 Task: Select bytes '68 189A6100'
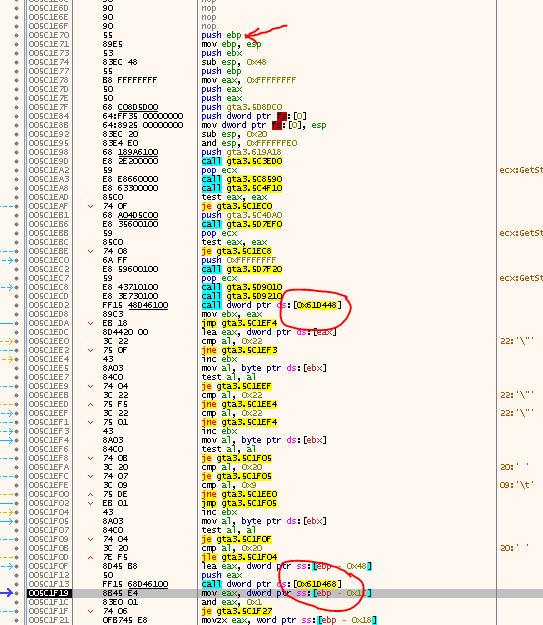pyautogui.click(x=130, y=152)
